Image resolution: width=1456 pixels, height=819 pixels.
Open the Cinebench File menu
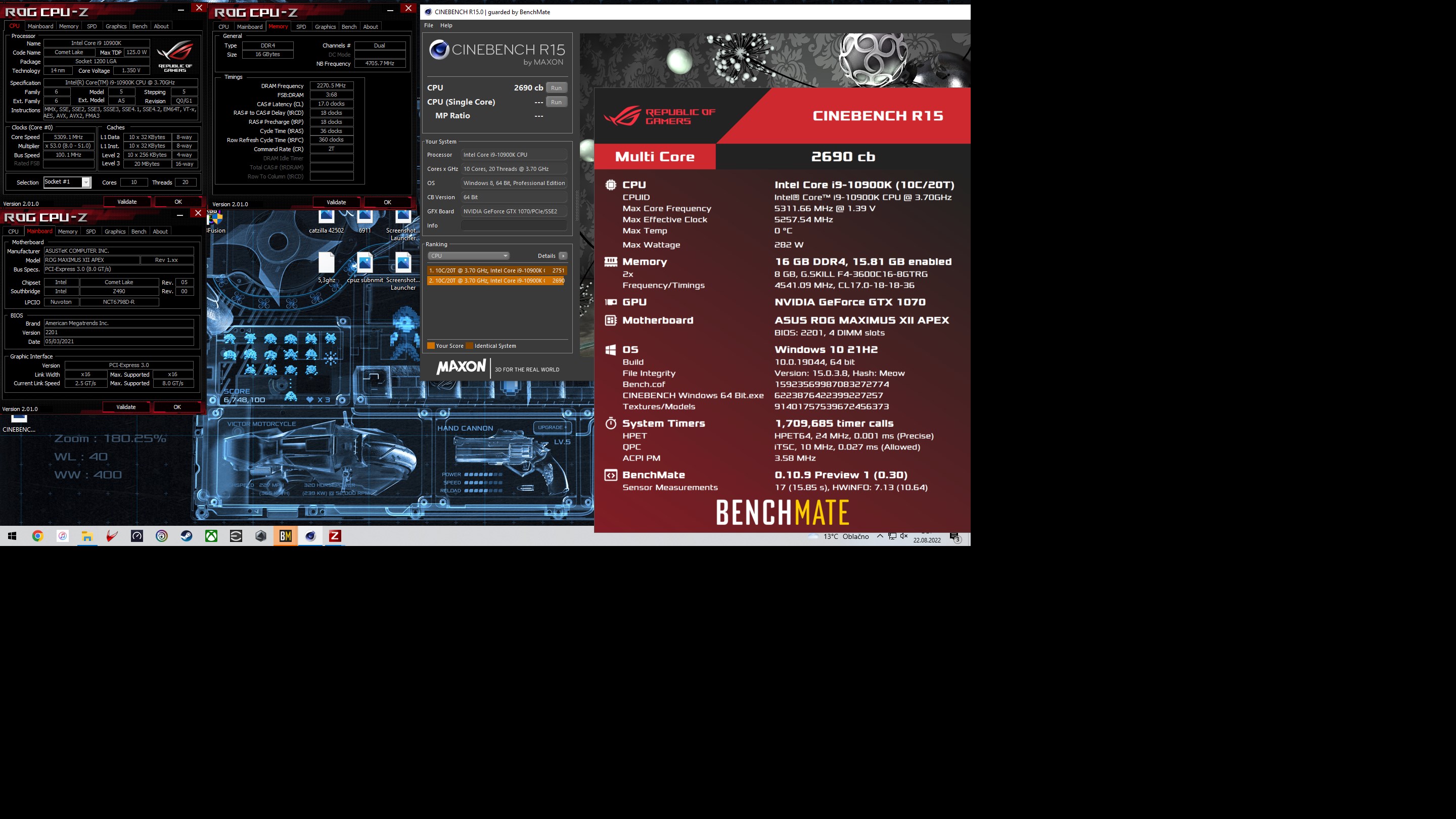point(428,25)
